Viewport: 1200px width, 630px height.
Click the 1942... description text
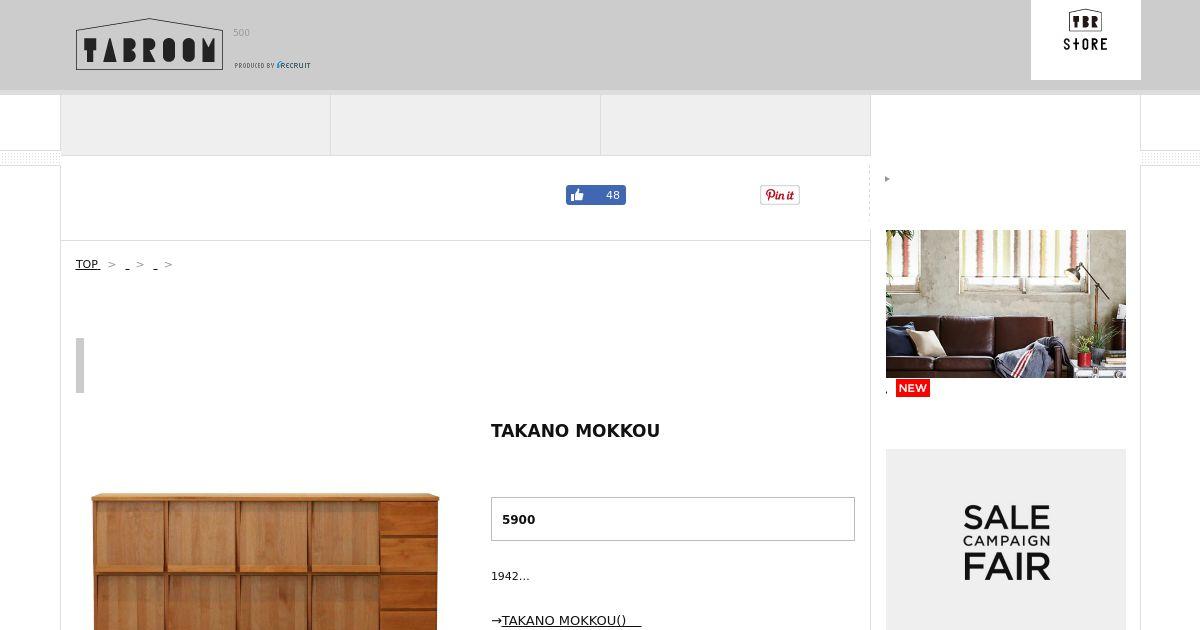coord(510,576)
